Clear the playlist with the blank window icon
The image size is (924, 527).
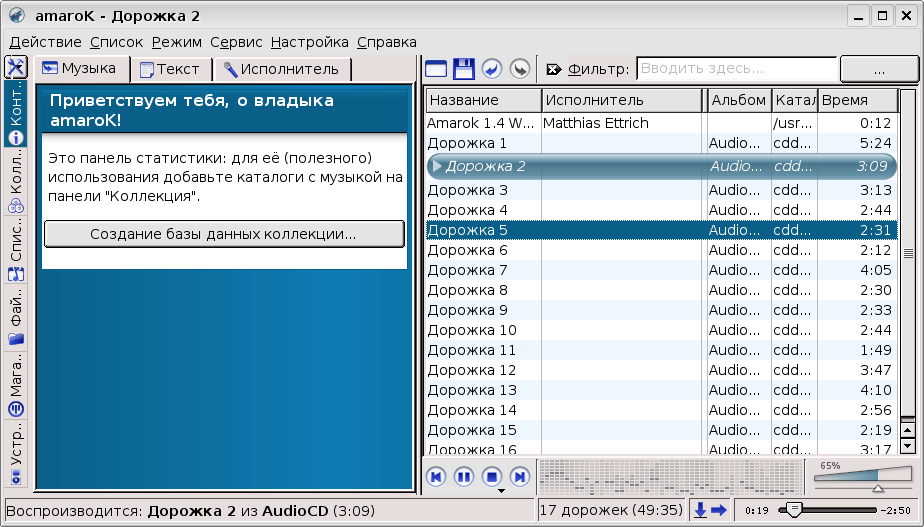tap(436, 69)
